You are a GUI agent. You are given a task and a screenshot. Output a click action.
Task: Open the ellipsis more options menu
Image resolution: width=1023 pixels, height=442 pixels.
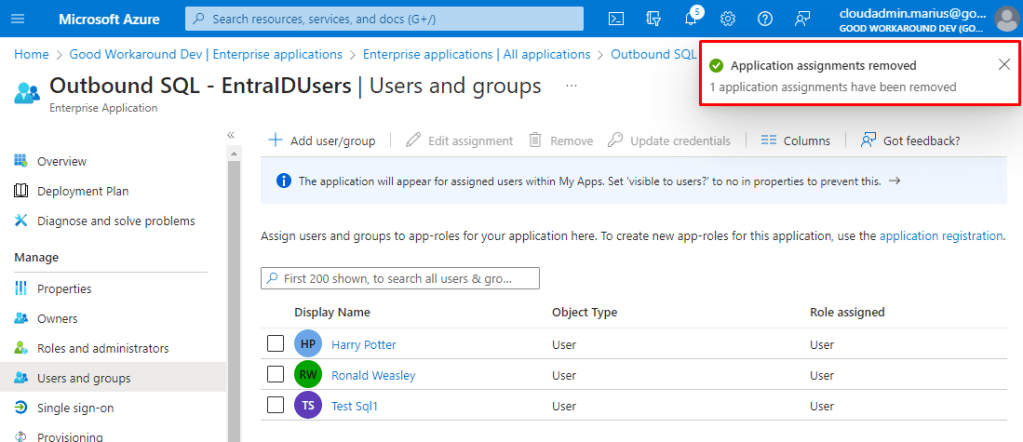[571, 86]
